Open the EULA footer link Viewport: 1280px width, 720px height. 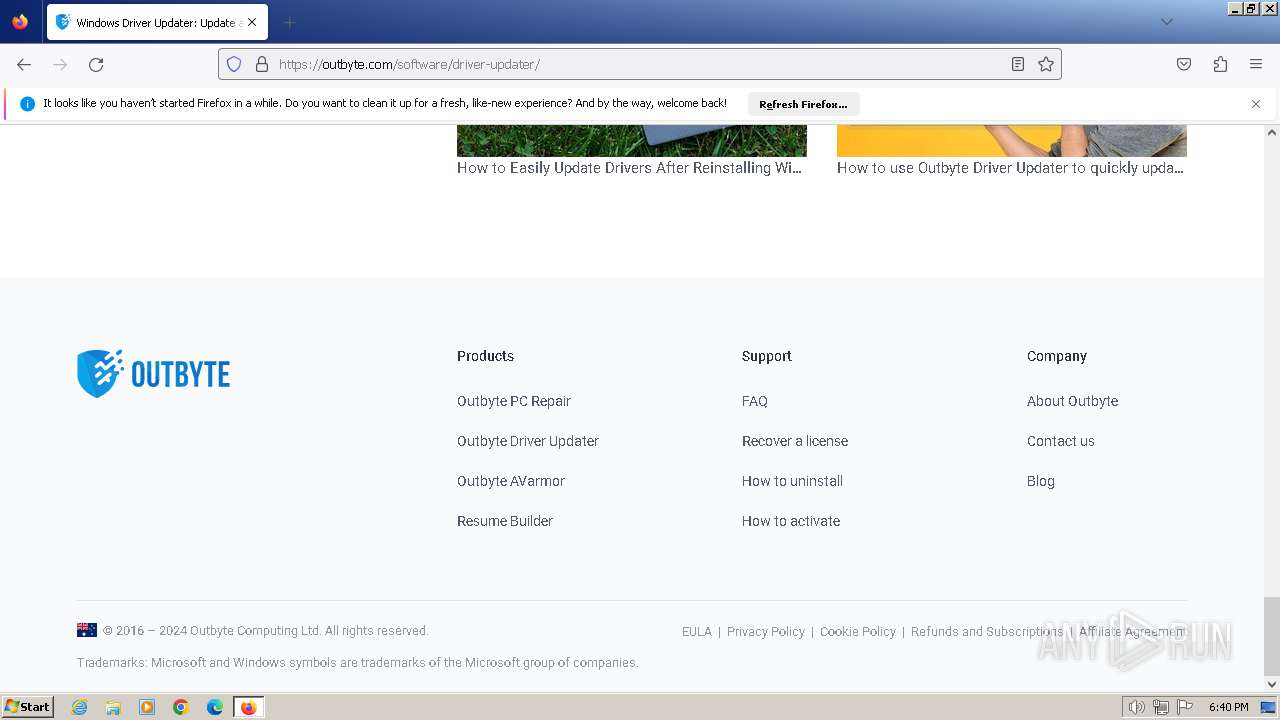click(x=697, y=632)
